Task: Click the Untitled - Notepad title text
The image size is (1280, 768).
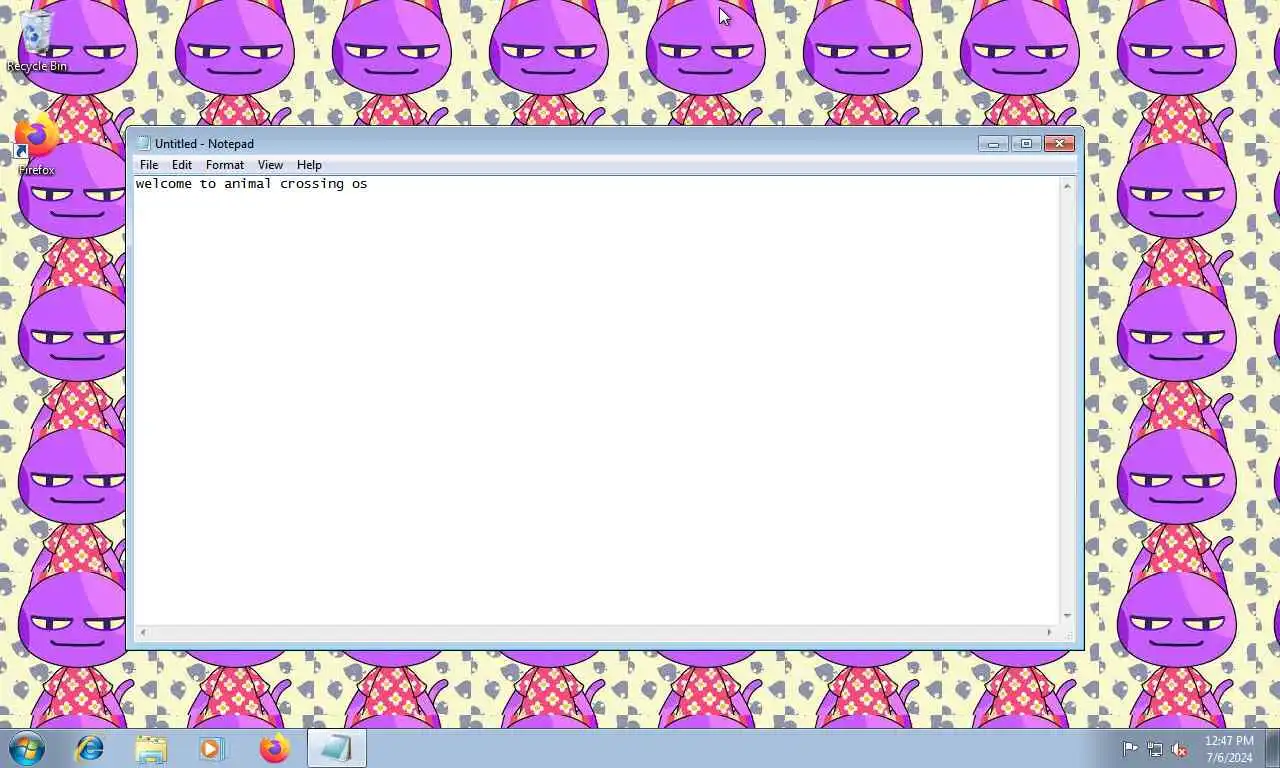Action: click(x=204, y=144)
